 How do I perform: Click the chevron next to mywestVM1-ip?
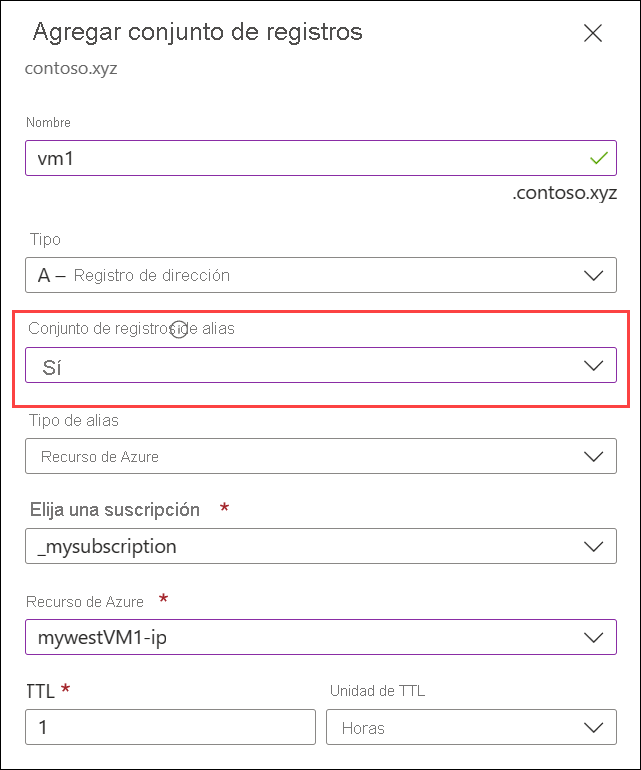coord(593,637)
